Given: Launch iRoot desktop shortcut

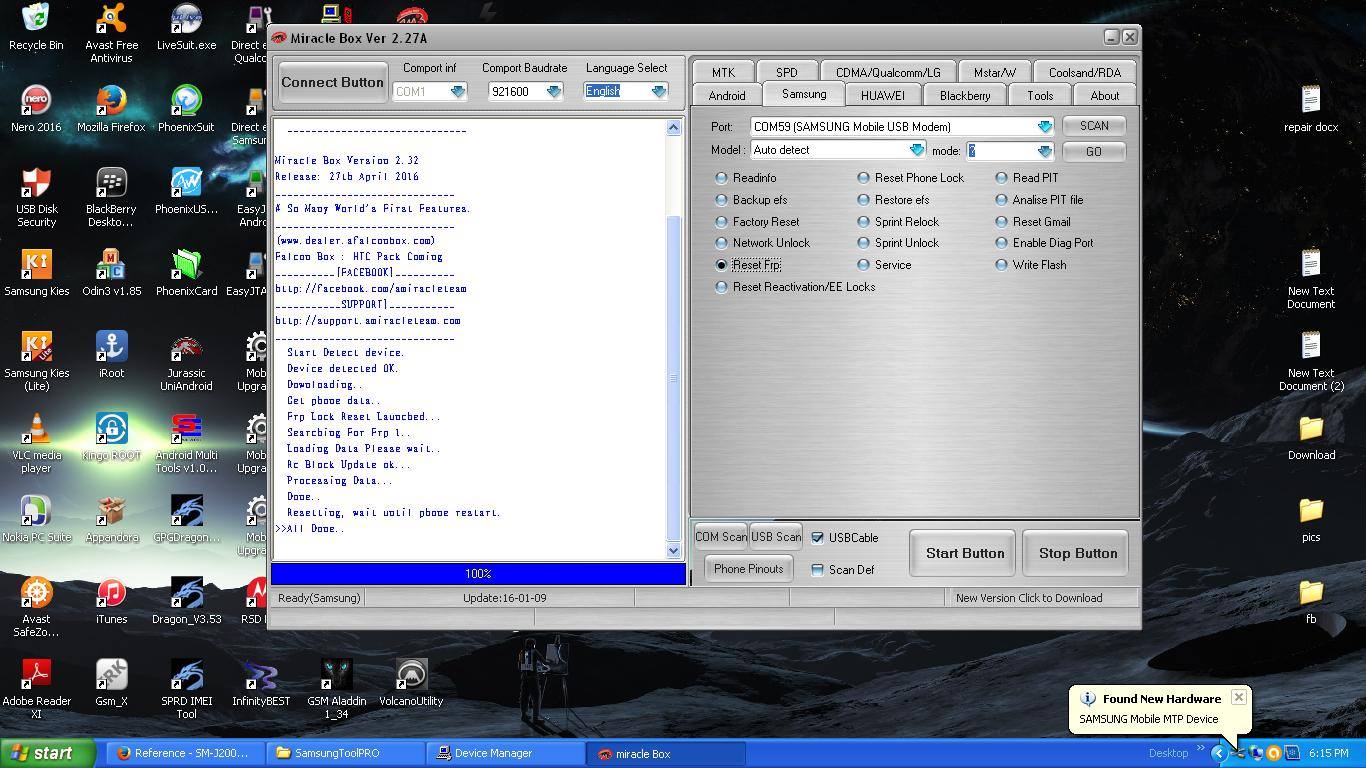Looking at the screenshot, I should coord(111,355).
